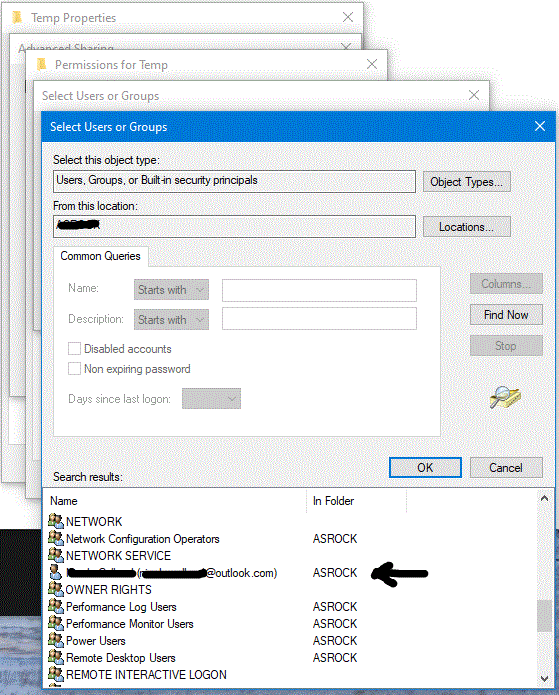
Task: Select the outlook.com user account row
Action: tap(172, 573)
